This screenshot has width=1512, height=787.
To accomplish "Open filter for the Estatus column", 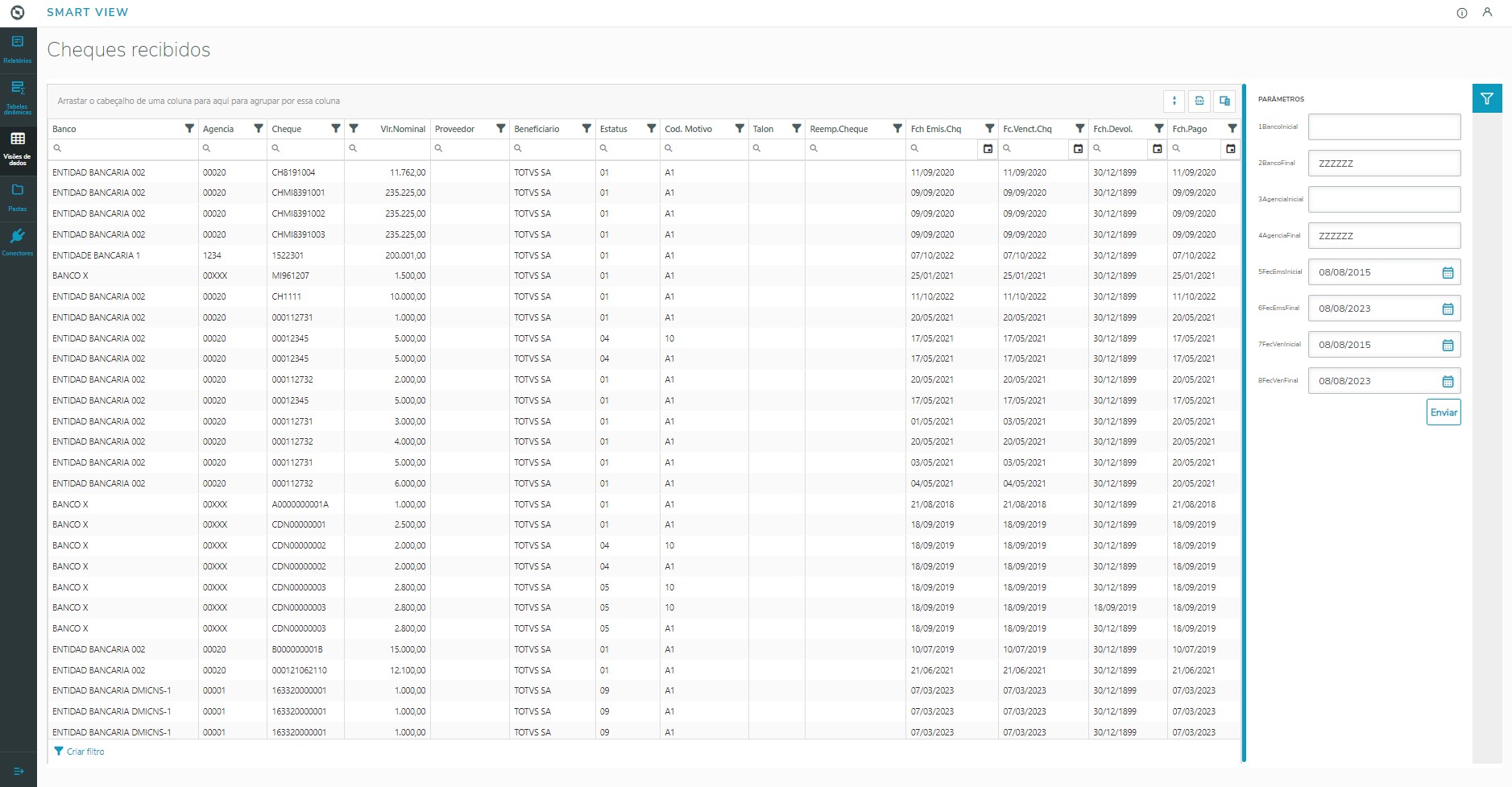I will click(x=652, y=129).
